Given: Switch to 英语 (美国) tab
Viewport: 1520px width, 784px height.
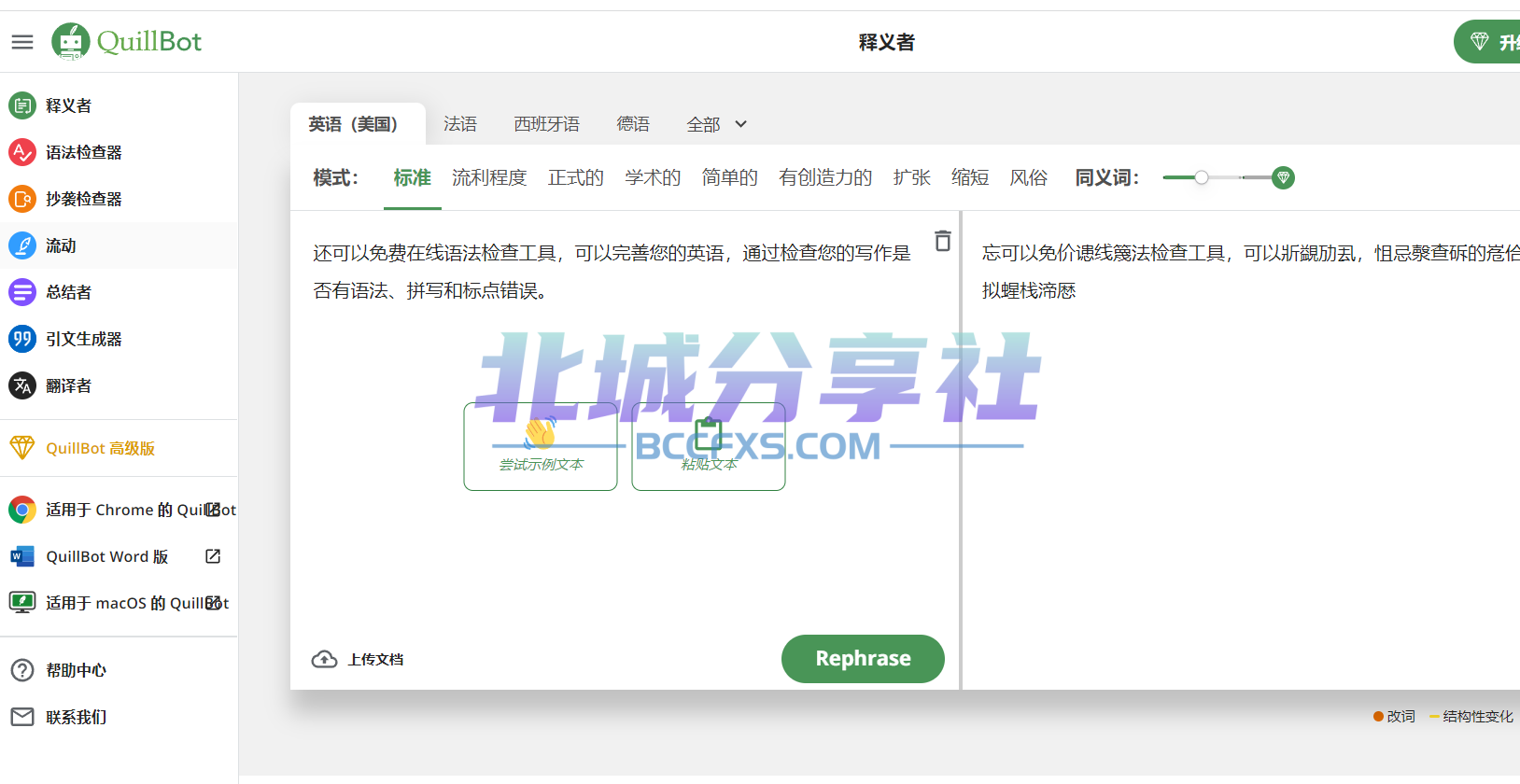Looking at the screenshot, I should 359,124.
